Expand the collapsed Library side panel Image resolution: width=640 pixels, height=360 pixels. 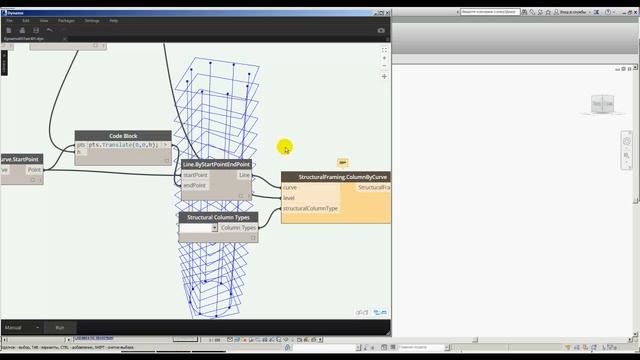click(x=4, y=62)
